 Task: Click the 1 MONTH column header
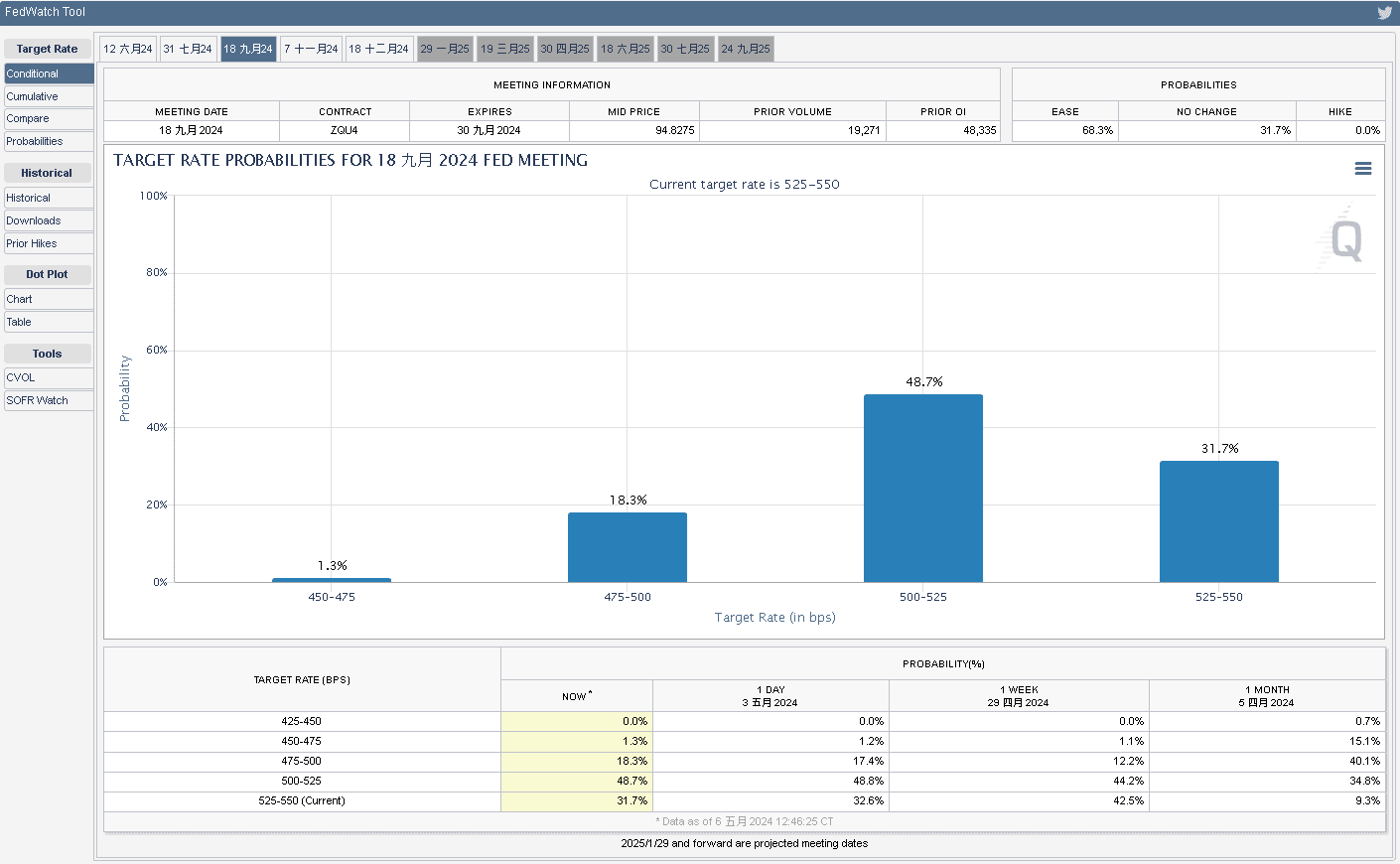1267,696
